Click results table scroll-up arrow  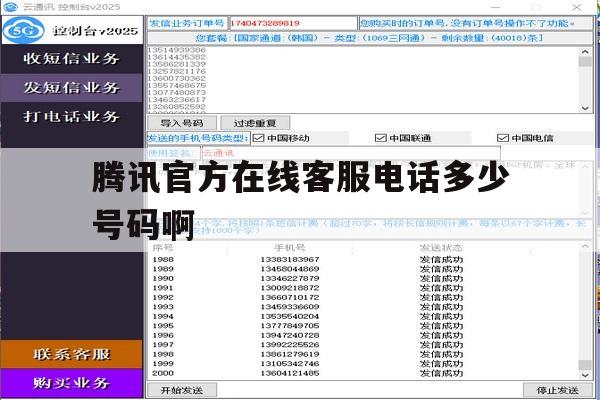click(x=585, y=247)
